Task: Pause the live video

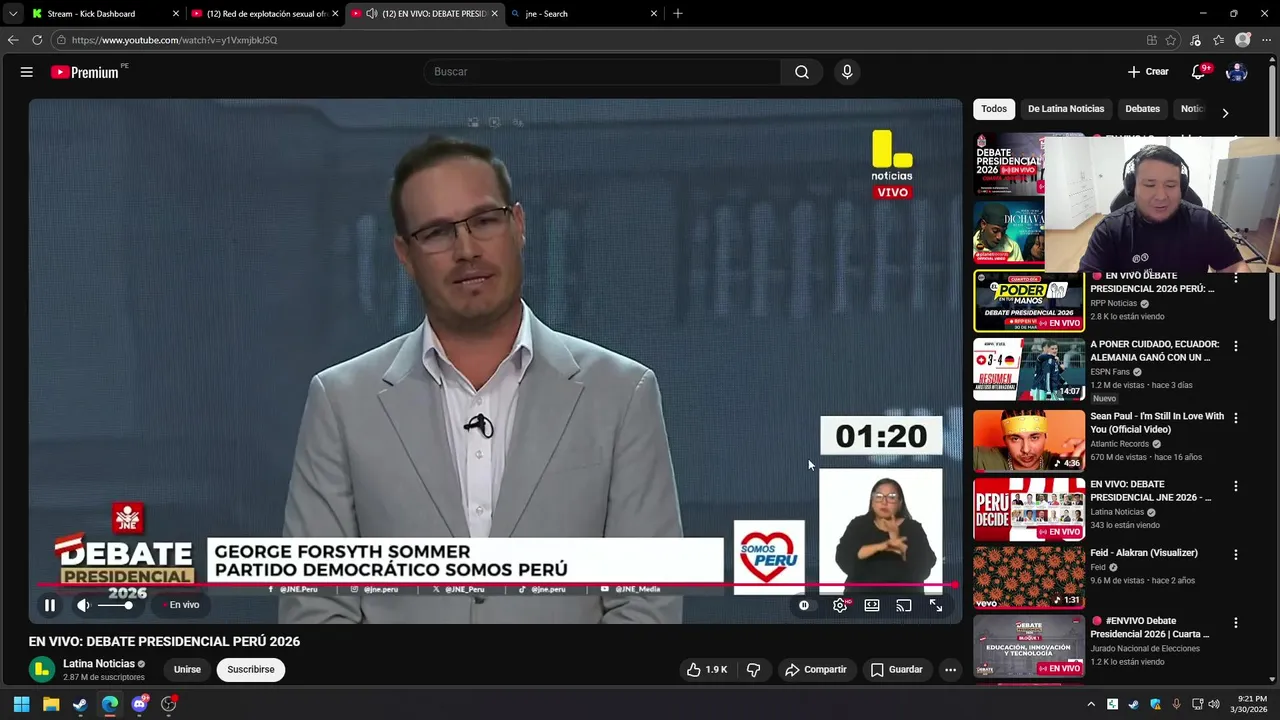Action: pyautogui.click(x=49, y=605)
